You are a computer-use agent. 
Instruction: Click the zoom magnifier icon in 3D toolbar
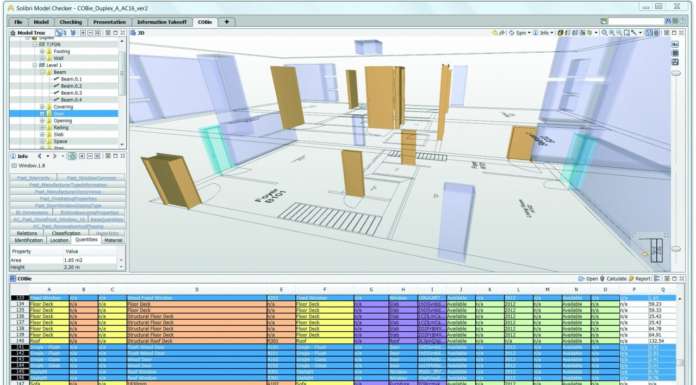[x=604, y=33]
